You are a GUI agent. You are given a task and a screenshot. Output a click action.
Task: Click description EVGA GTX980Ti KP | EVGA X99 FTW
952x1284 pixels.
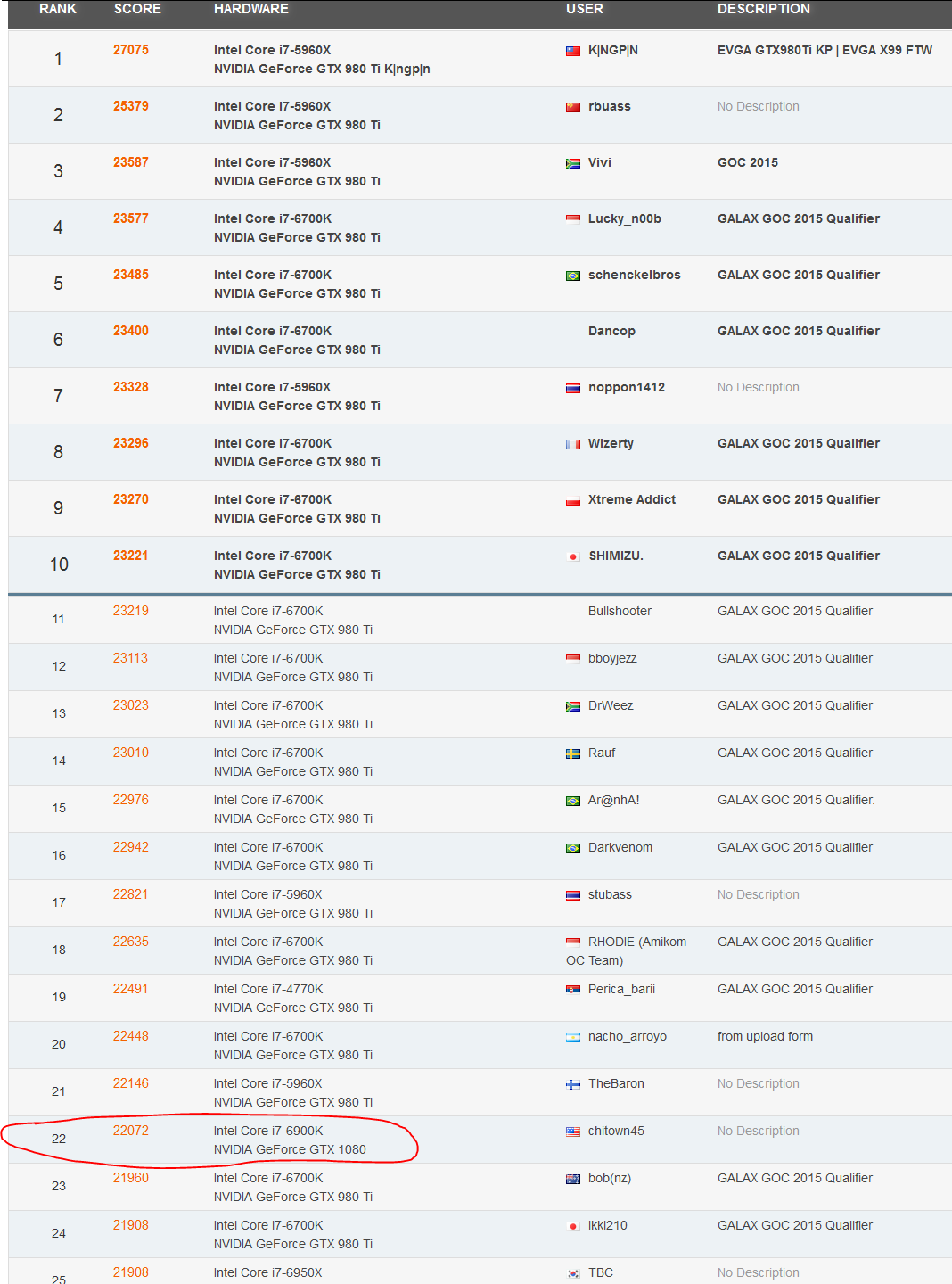point(825,50)
